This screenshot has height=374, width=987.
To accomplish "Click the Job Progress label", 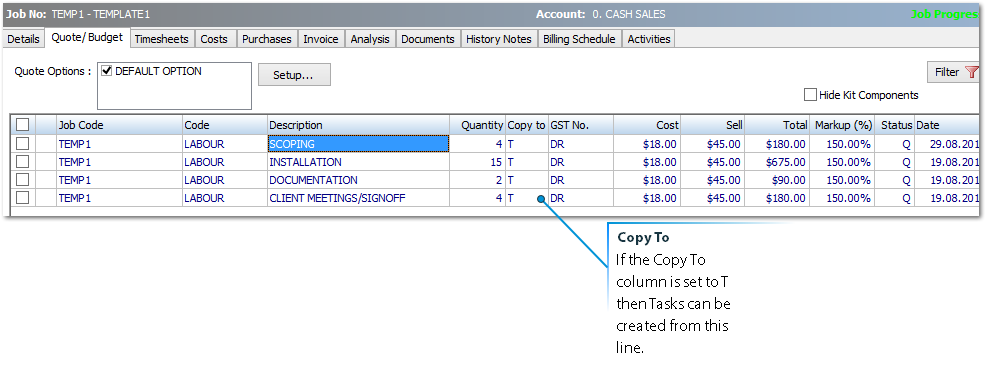I will [x=946, y=14].
